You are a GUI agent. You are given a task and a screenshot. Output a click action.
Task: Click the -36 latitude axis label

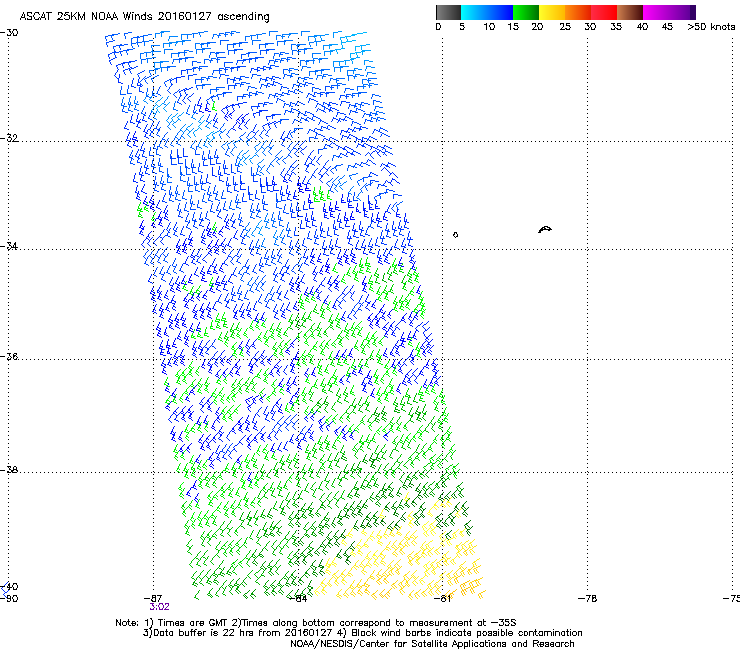[9, 356]
